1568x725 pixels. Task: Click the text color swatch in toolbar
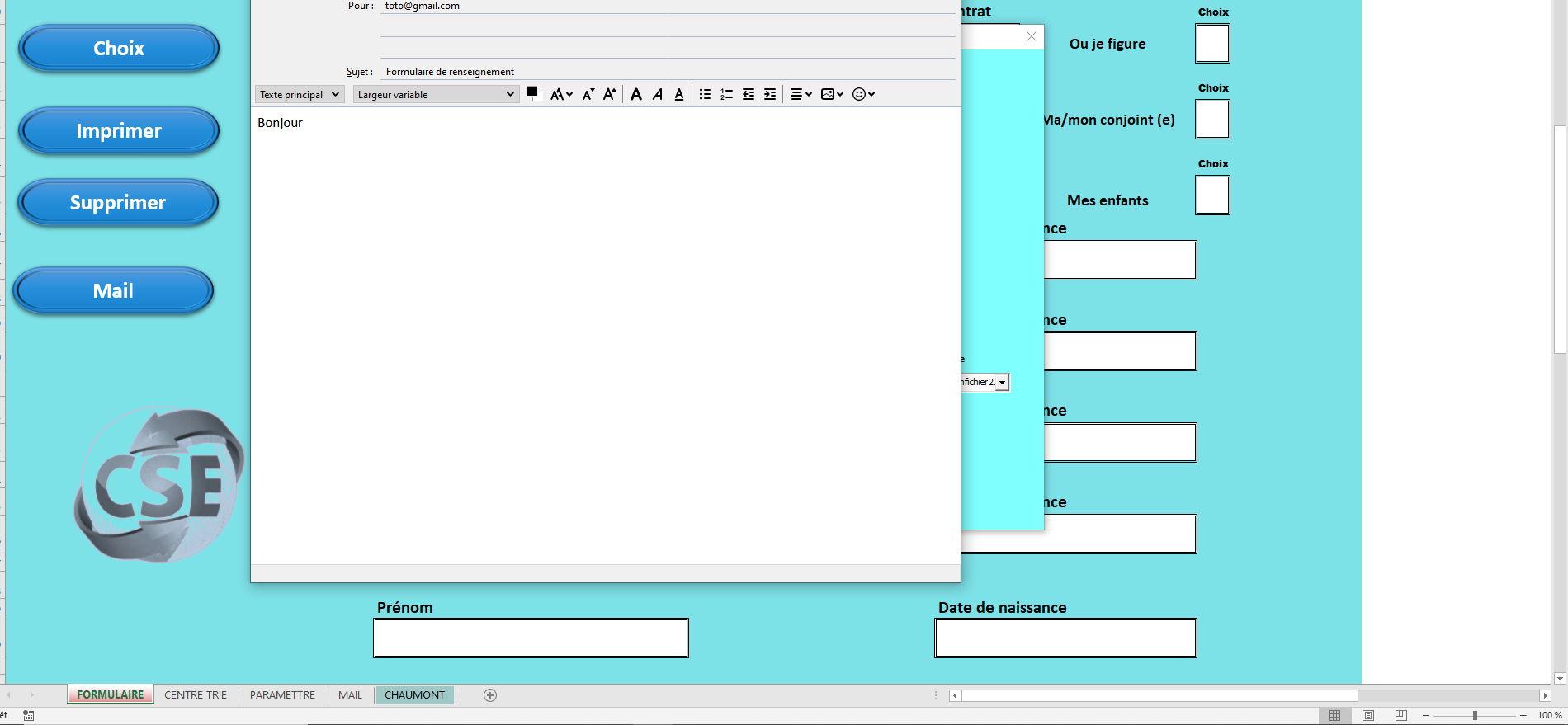[x=532, y=92]
